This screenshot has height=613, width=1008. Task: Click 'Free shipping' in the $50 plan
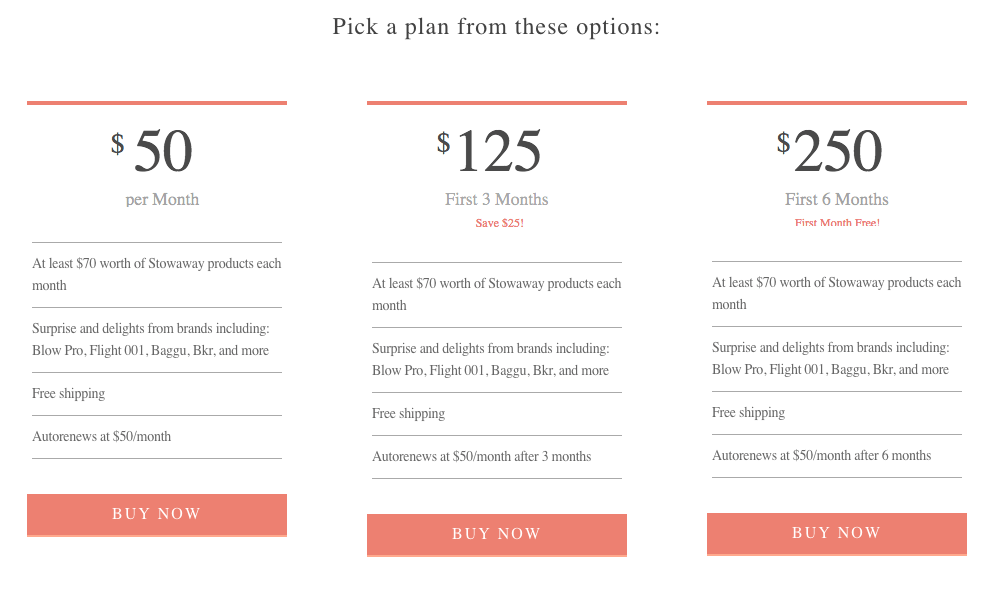(69, 393)
